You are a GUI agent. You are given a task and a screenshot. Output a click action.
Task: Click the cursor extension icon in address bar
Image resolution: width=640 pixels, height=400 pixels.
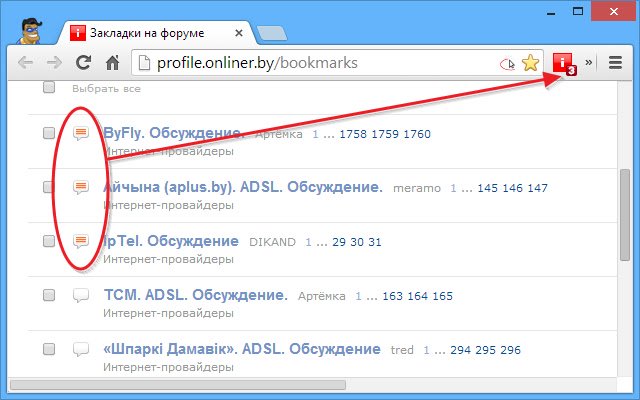tap(507, 64)
